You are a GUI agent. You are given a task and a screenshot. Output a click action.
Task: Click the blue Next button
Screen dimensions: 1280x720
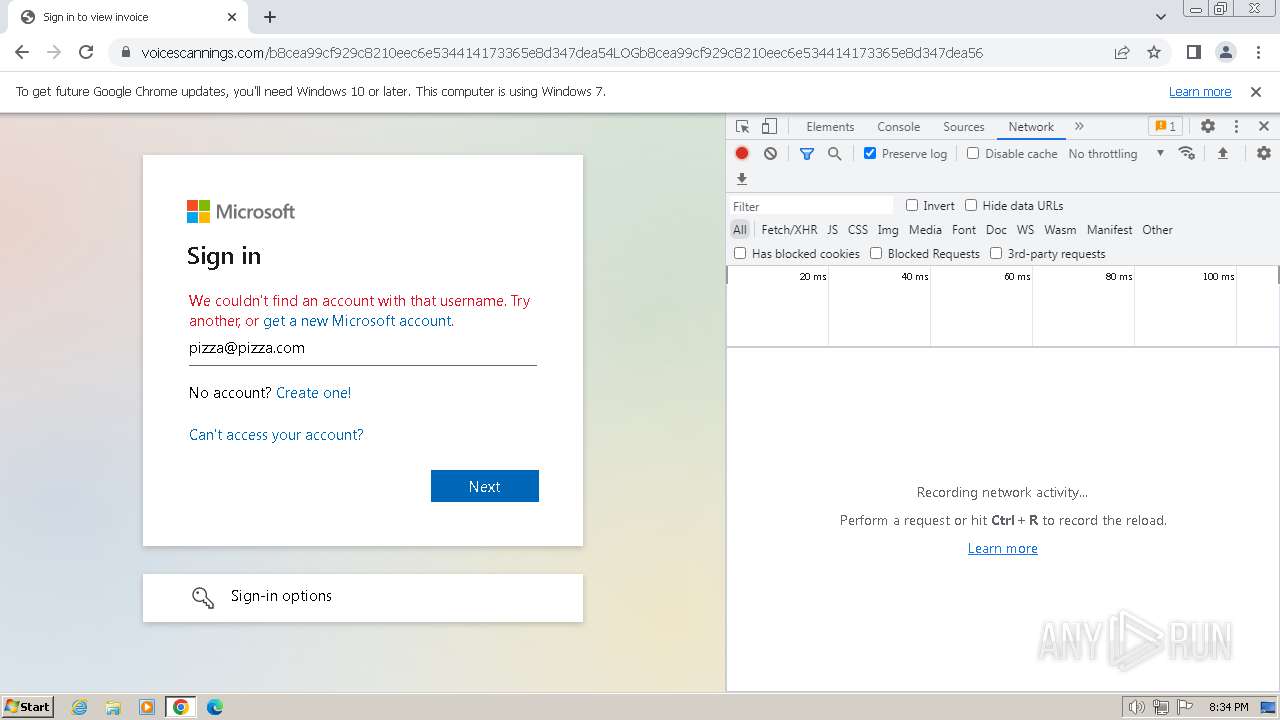tap(485, 486)
